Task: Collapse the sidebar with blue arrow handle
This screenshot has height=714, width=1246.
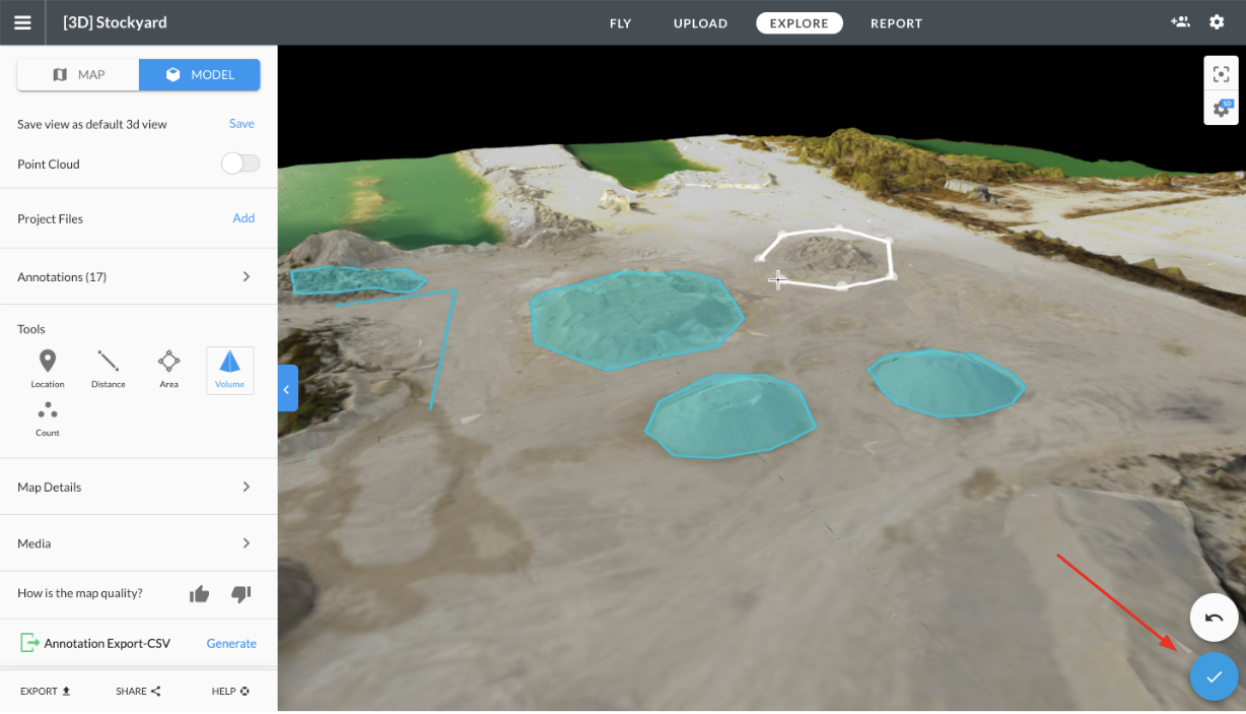Action: (287, 389)
